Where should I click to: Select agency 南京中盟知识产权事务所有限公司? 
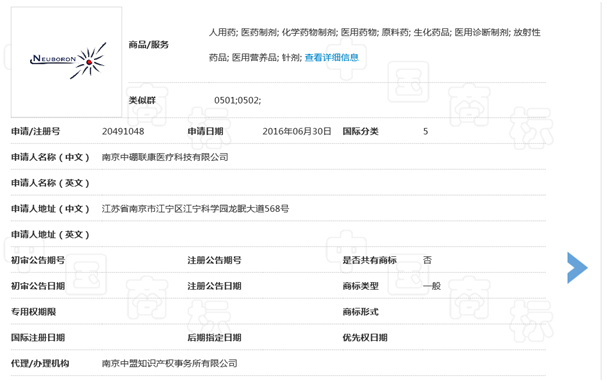(170, 363)
